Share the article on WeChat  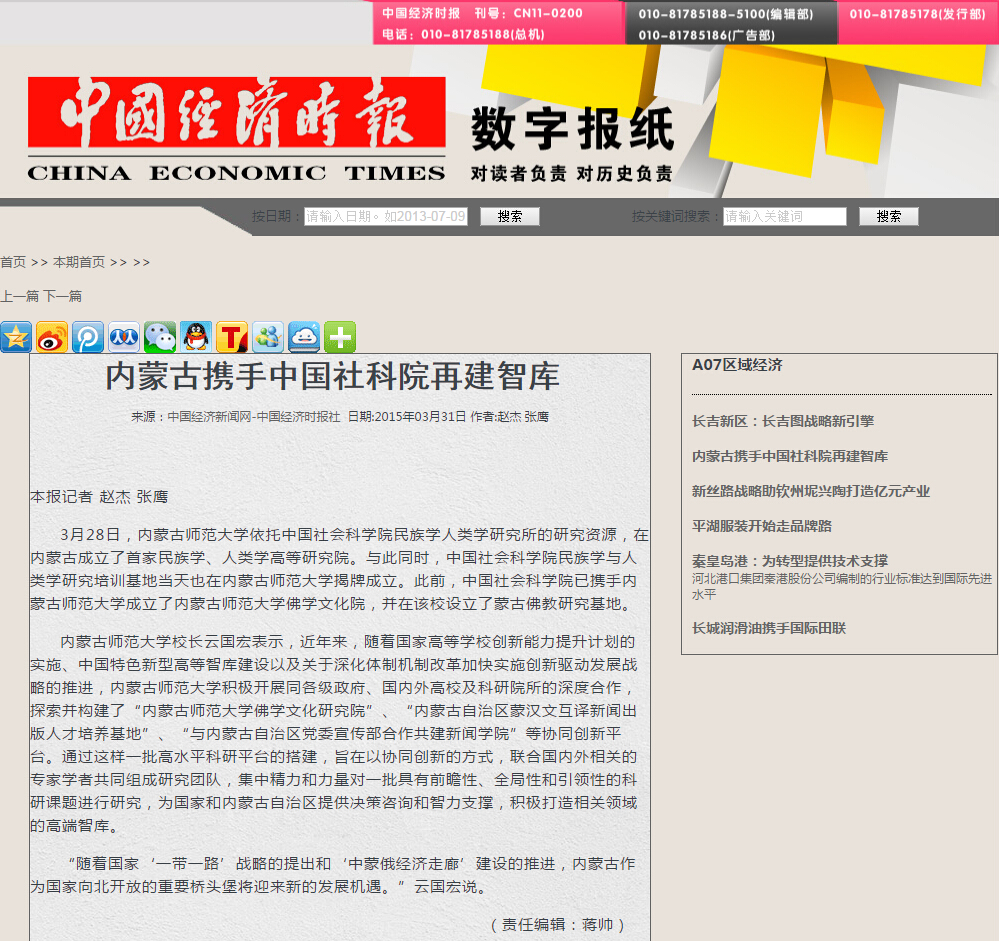160,337
